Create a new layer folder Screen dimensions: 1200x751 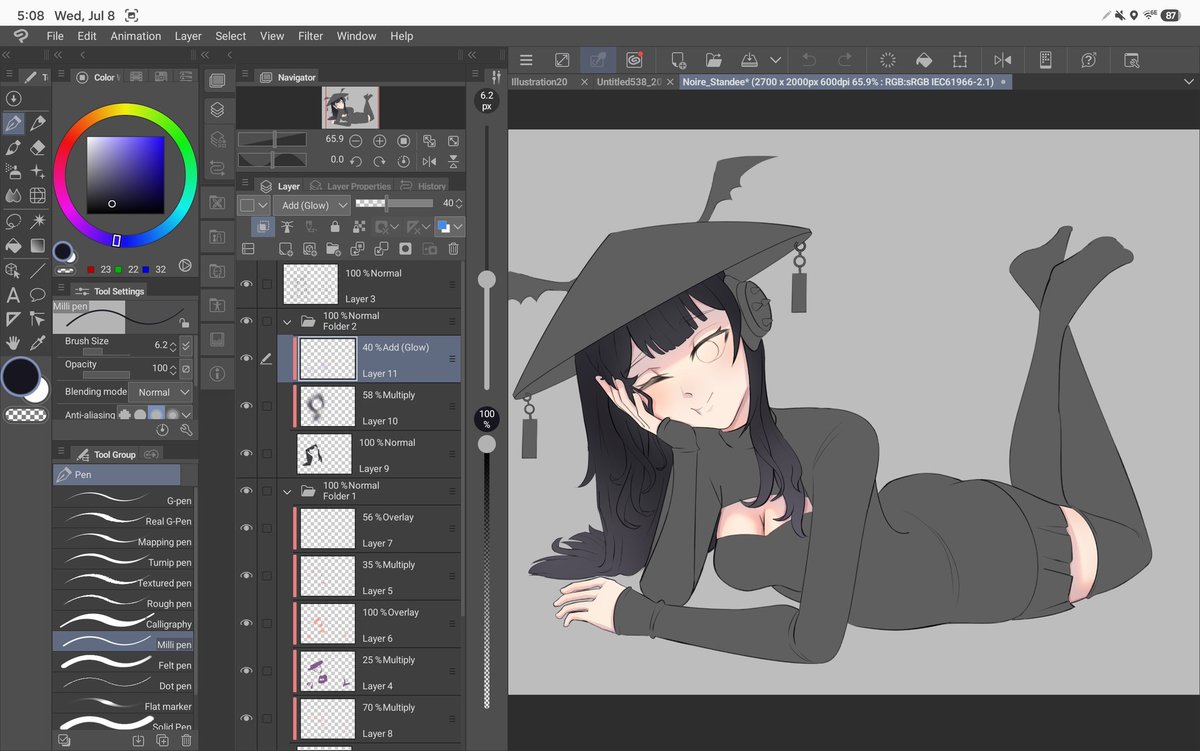333,248
